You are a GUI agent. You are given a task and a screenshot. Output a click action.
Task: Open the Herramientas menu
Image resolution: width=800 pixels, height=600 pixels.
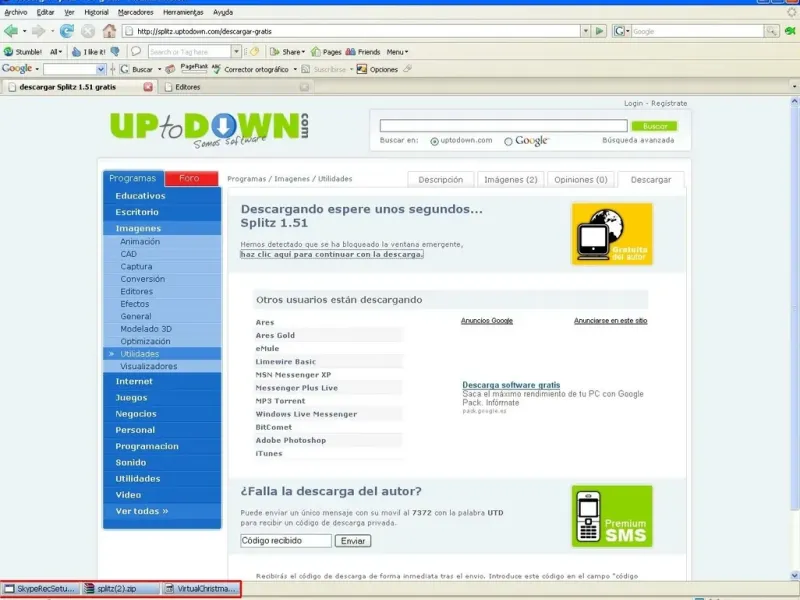pyautogui.click(x=183, y=12)
